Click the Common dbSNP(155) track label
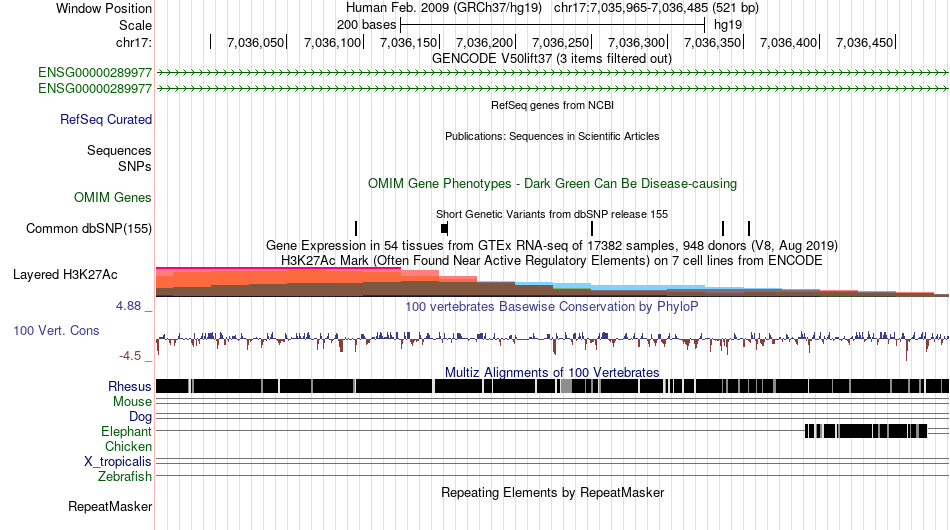 (89, 228)
